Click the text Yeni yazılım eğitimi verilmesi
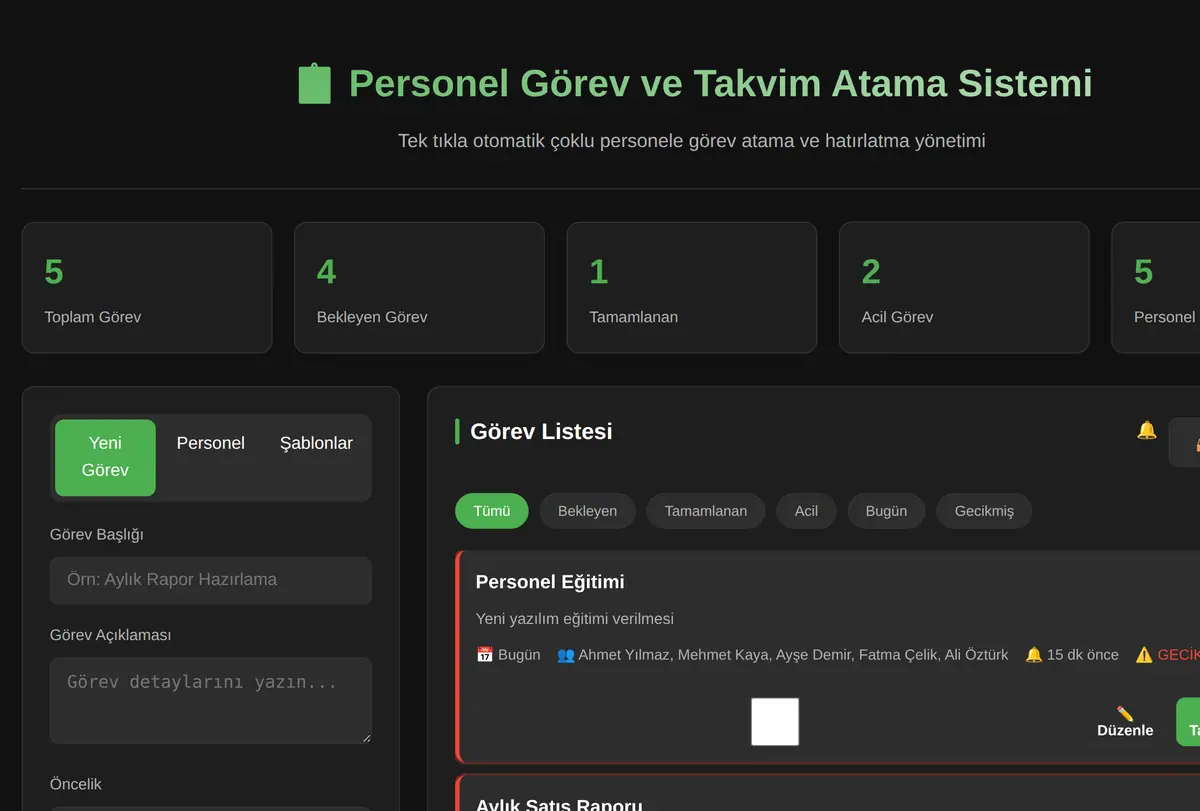 pos(575,619)
